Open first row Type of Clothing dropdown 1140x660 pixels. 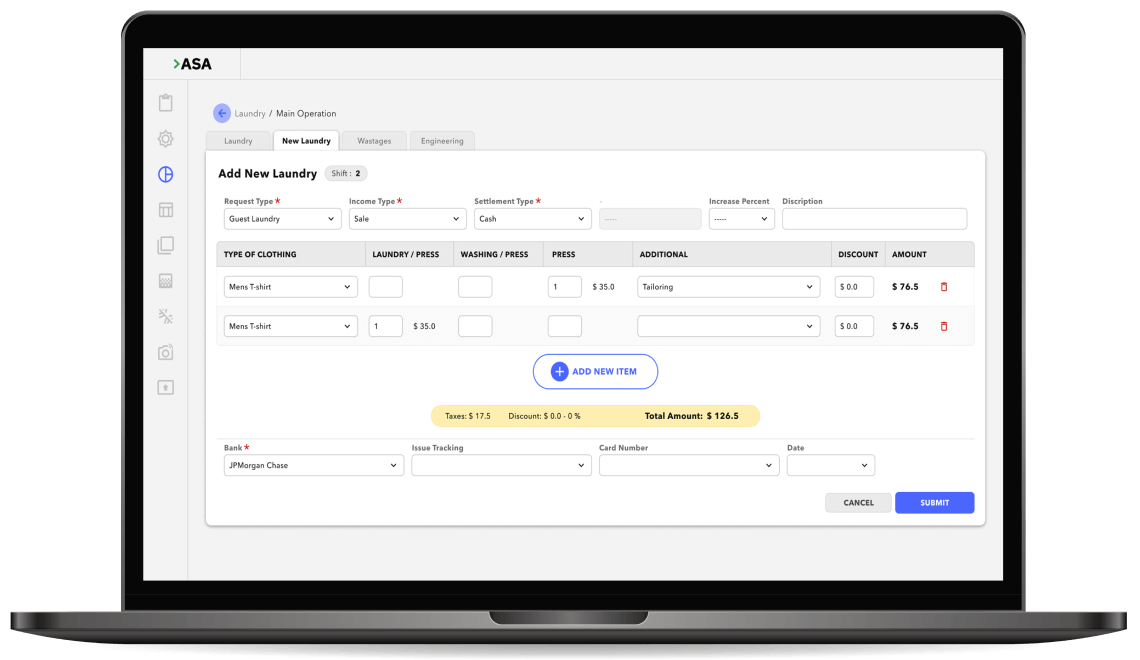[290, 287]
